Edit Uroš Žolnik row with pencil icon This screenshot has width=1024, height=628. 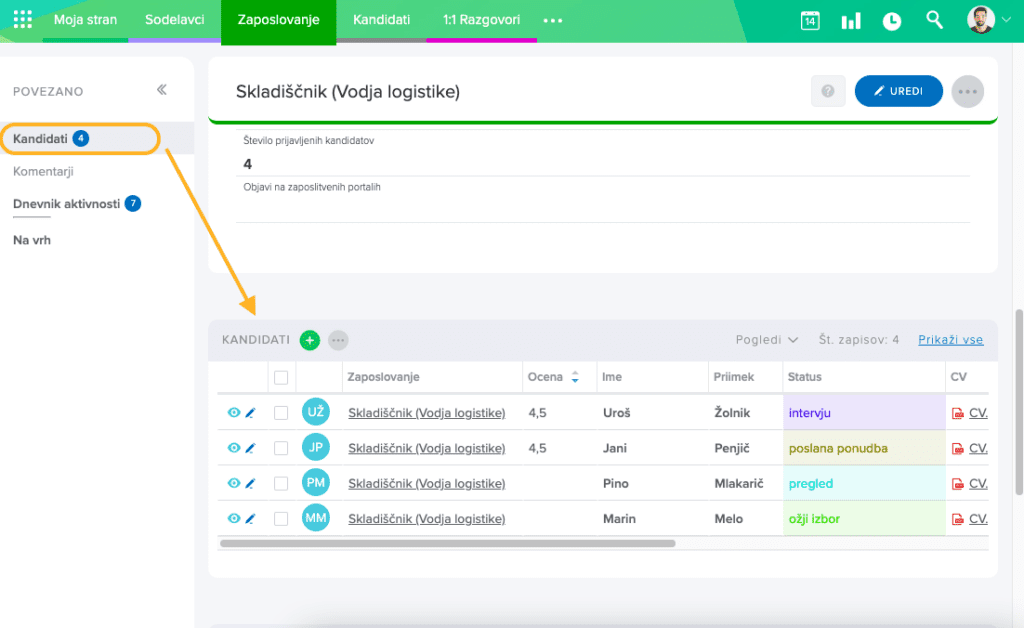(251, 413)
